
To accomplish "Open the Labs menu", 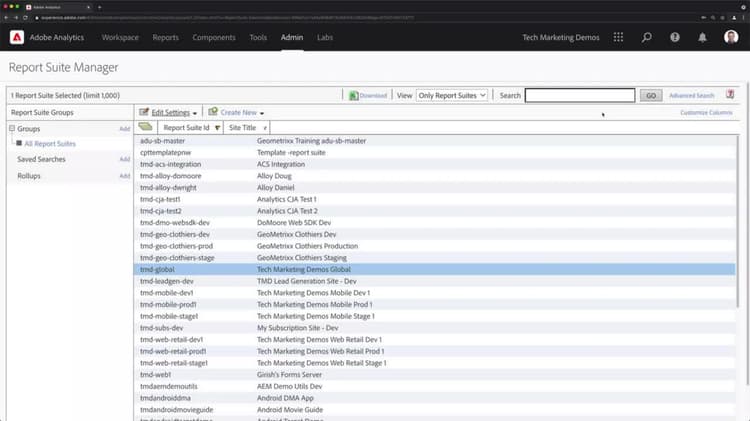I will click(325, 37).
